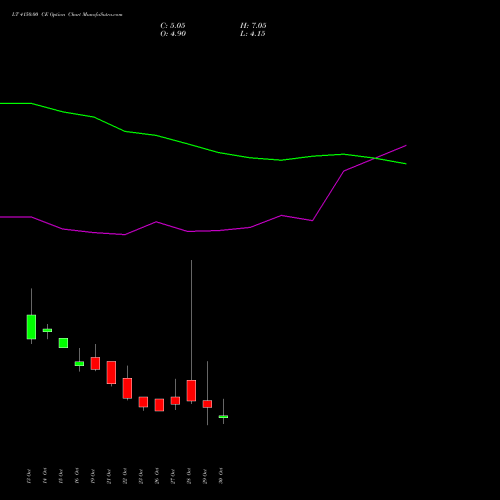Click the small green candle above 16 Oct
Image resolution: width=500 pixels, height=500 pixels.
coord(79,364)
